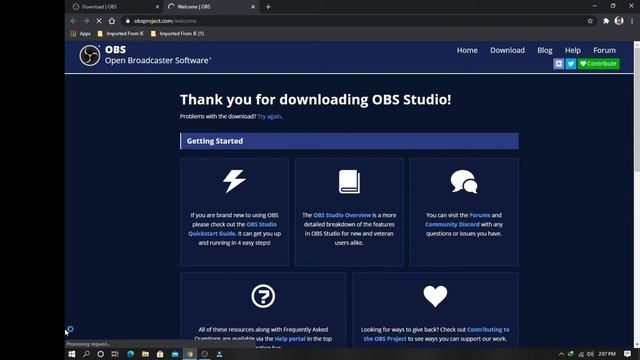This screenshot has height=360, width=640.
Task: Open the Community Discord link
Action: (x=452, y=224)
